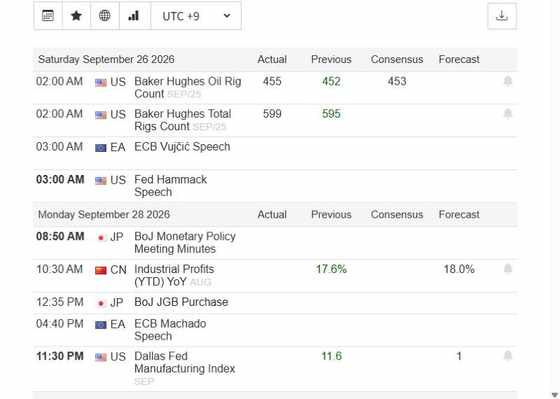
Task: Click previous value 11.6 for Dallas Fed
Action: point(331,356)
